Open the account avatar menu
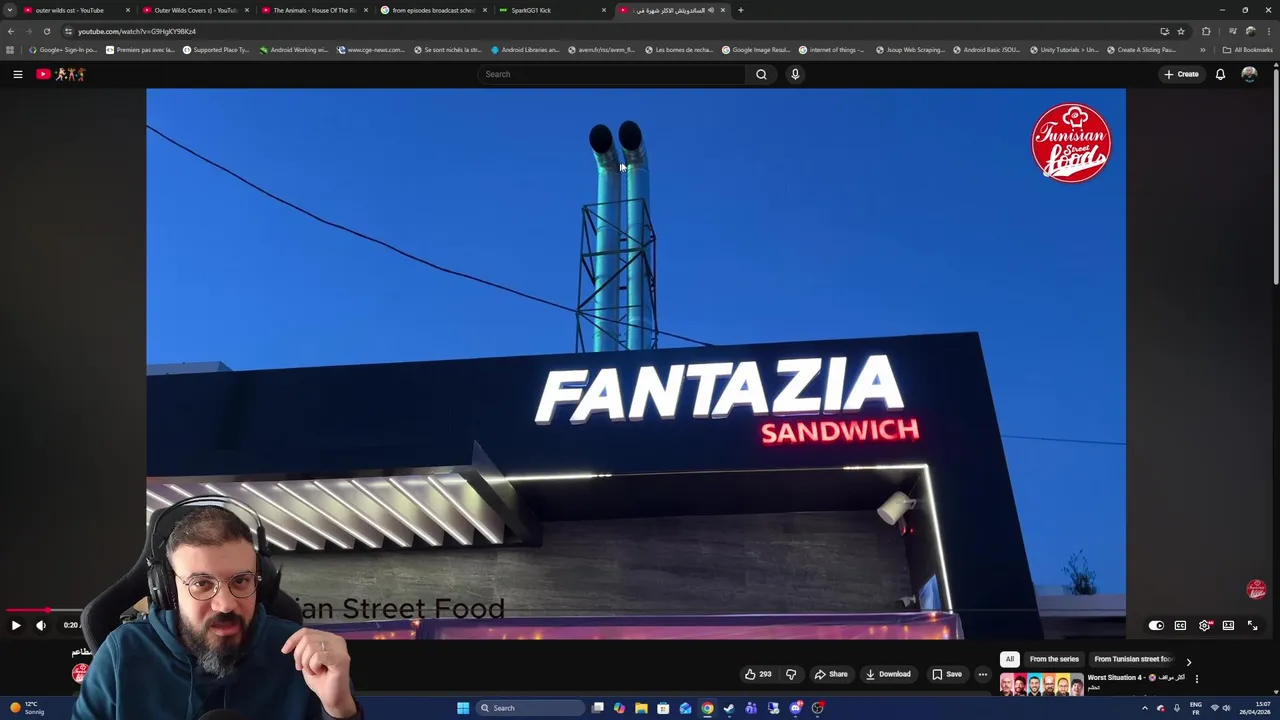The height and width of the screenshot is (720, 1280). point(1249,74)
